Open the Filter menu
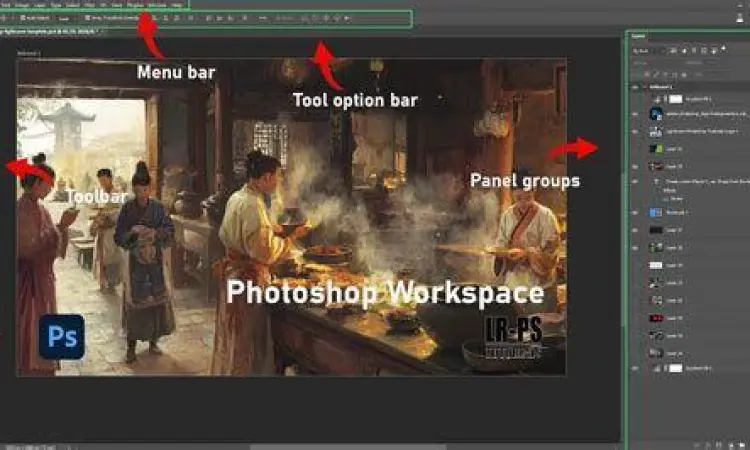The width and height of the screenshot is (750, 450). (x=88, y=5)
